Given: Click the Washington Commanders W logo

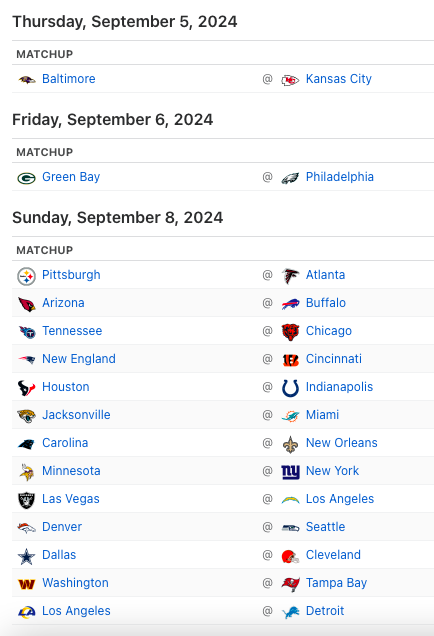Looking at the screenshot, I should (x=27, y=584).
